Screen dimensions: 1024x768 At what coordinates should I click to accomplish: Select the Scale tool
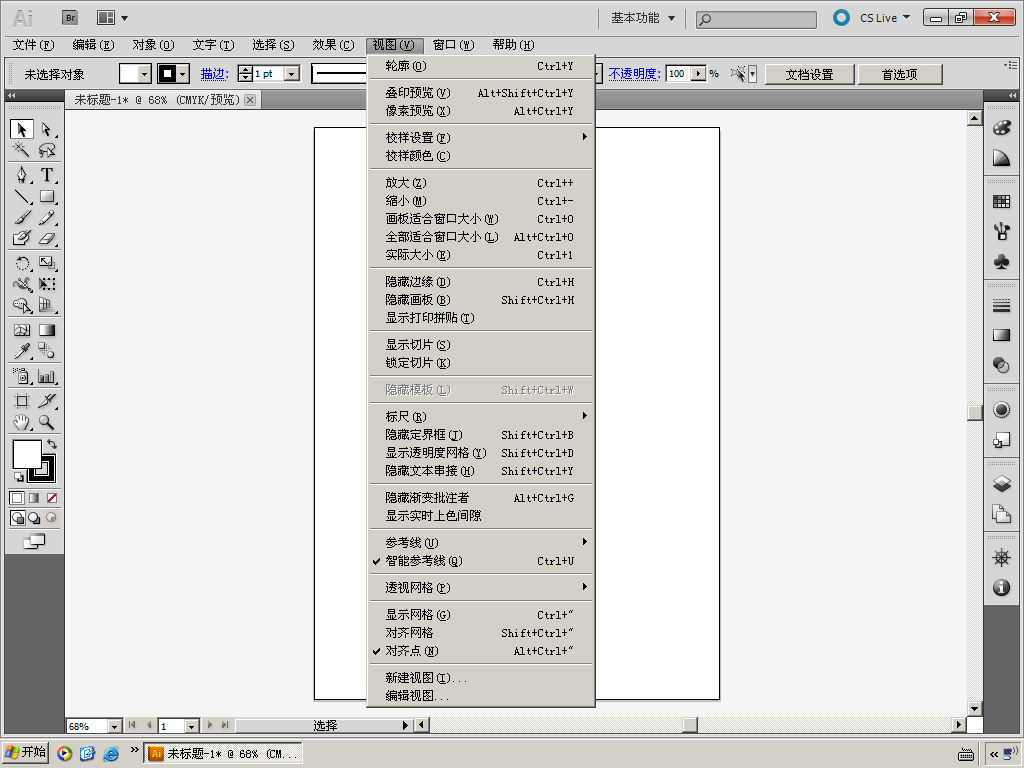pos(46,263)
